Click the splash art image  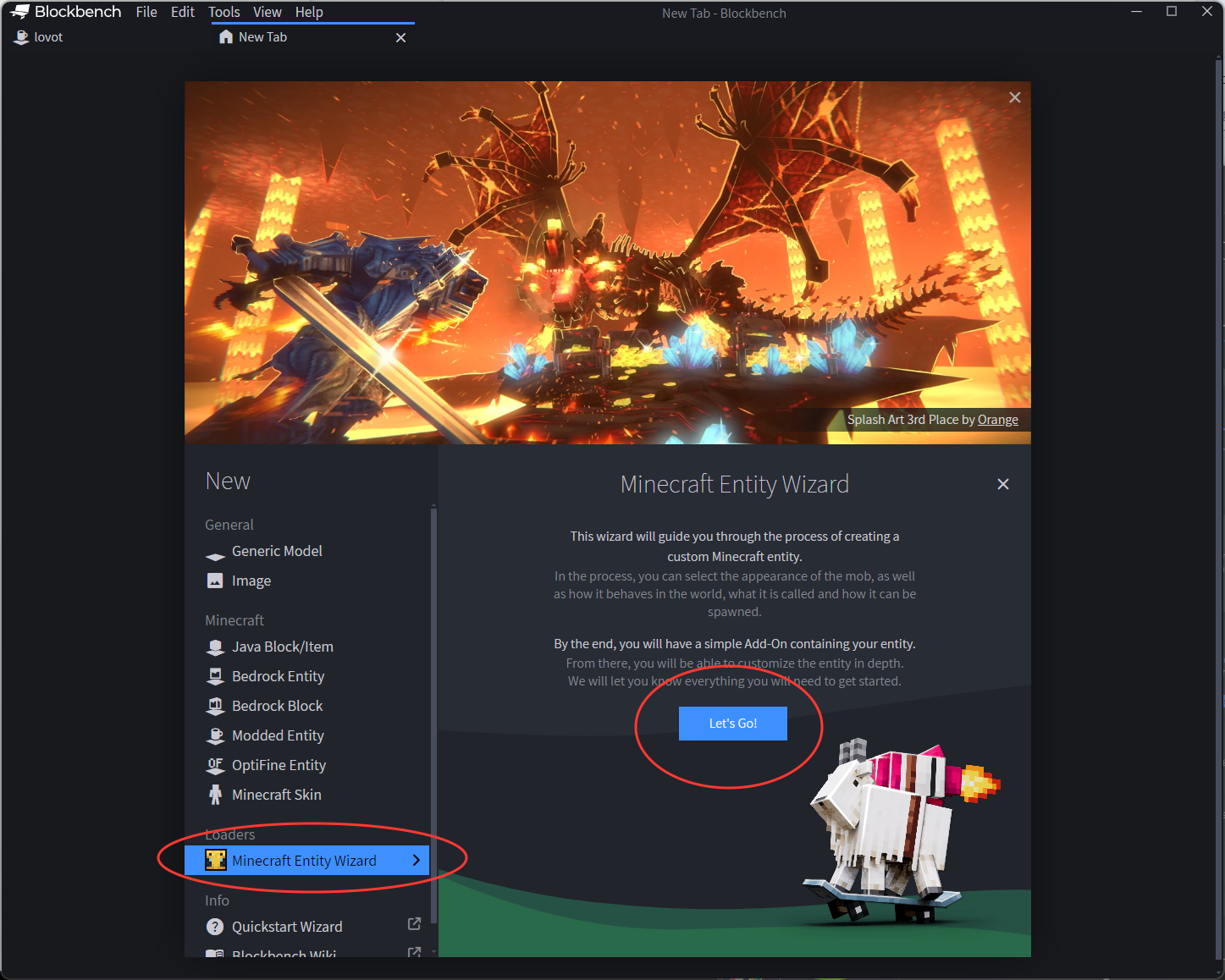coord(608,262)
